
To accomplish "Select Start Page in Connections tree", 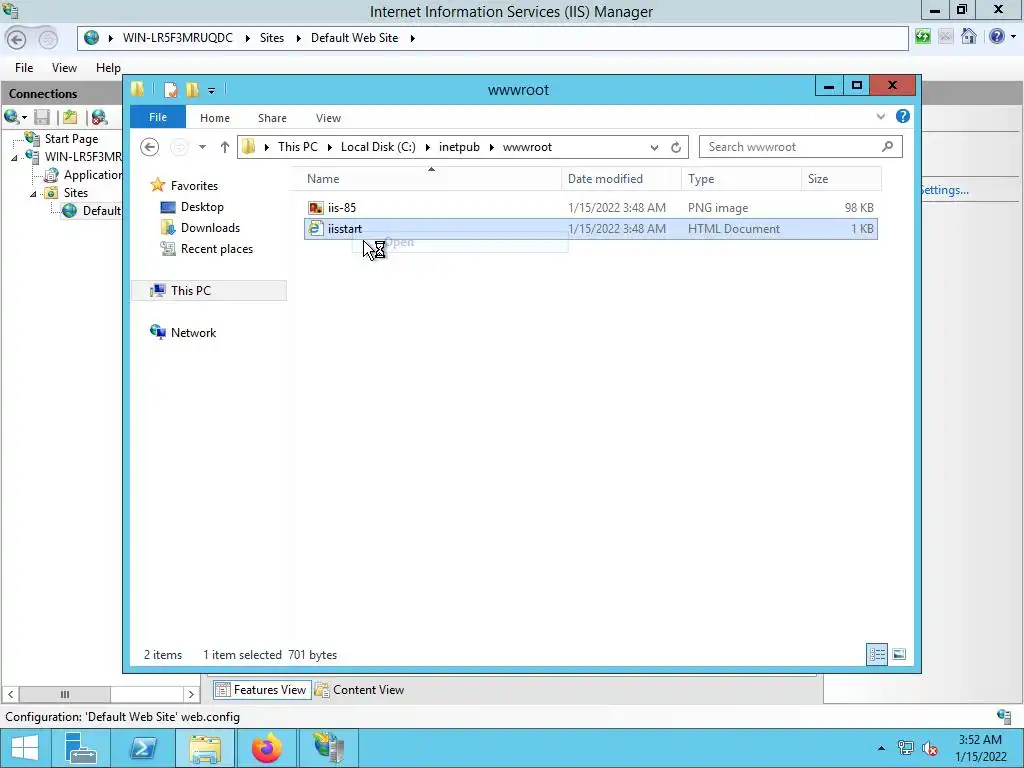I will click(x=71, y=139).
